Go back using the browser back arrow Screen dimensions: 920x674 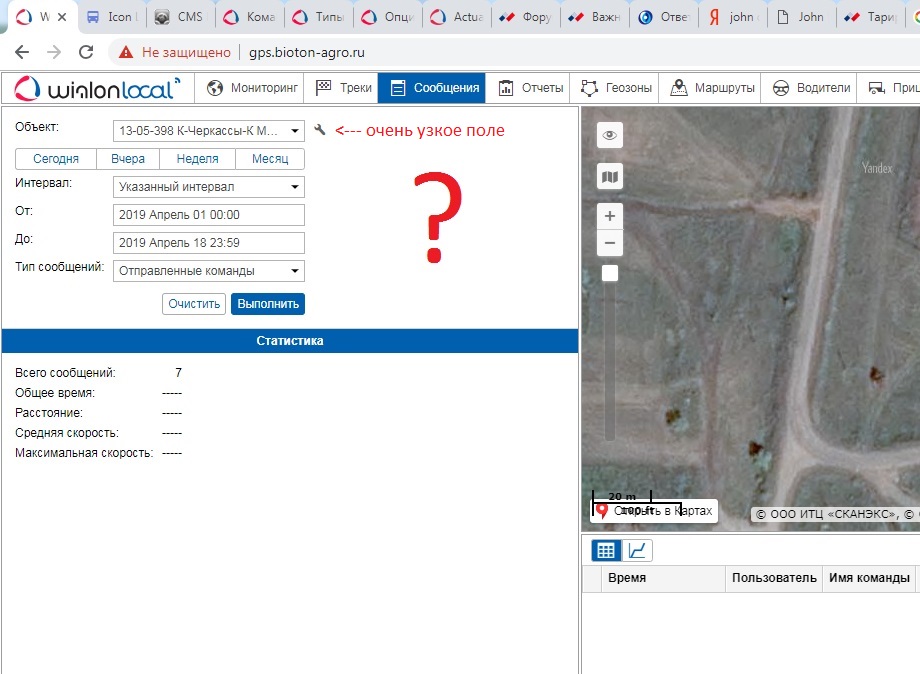pos(22,52)
